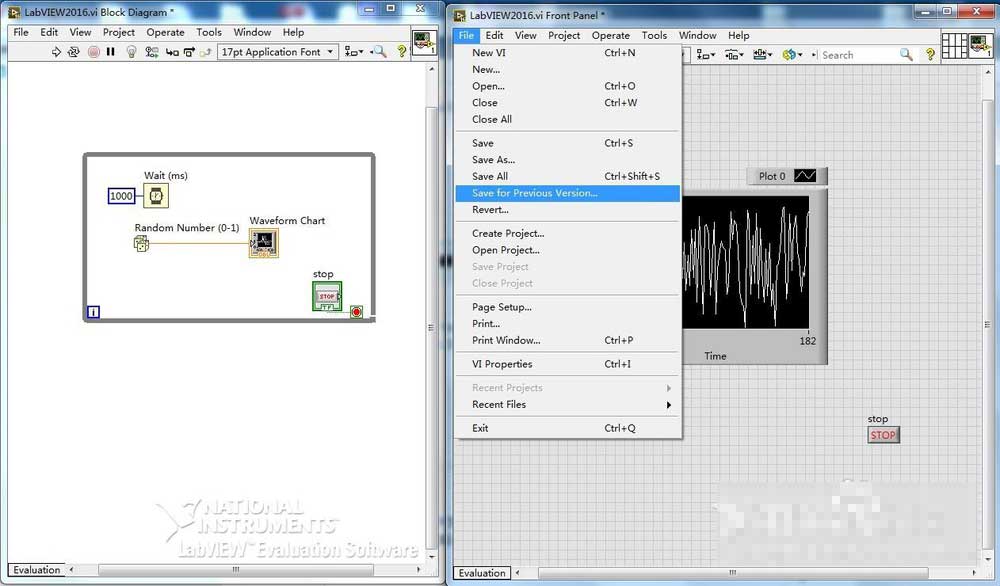Viewport: 1000px width, 586px height.
Task: Open Front Panel Help menu
Action: coord(739,36)
